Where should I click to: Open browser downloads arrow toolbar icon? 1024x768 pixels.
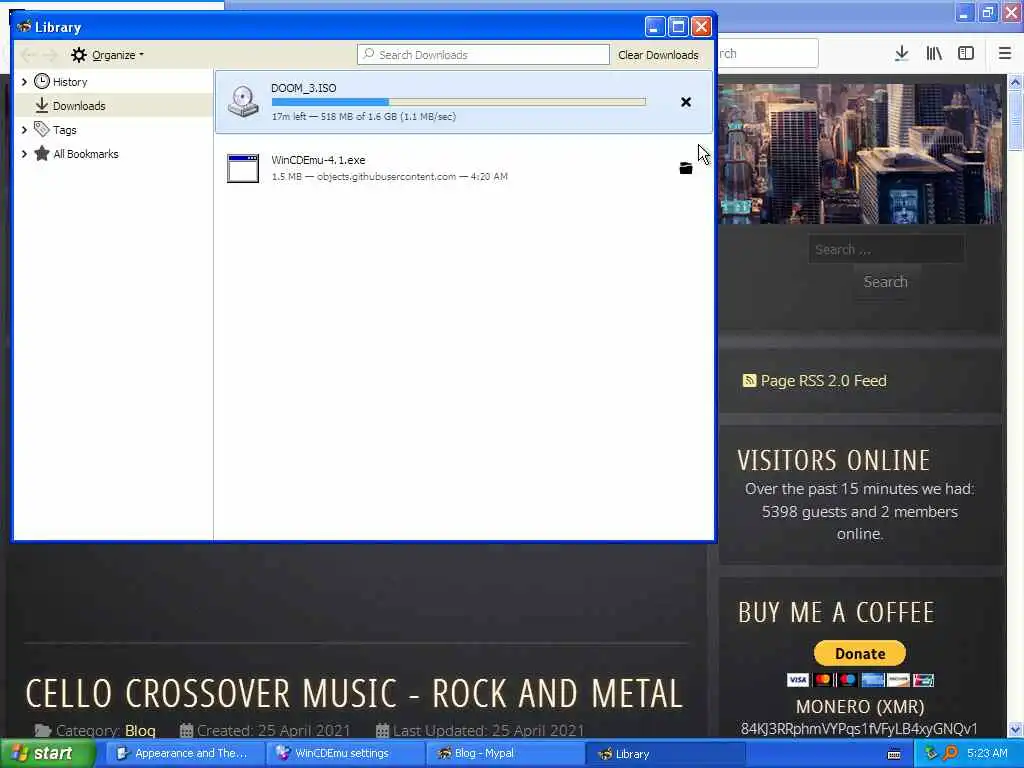tap(901, 54)
